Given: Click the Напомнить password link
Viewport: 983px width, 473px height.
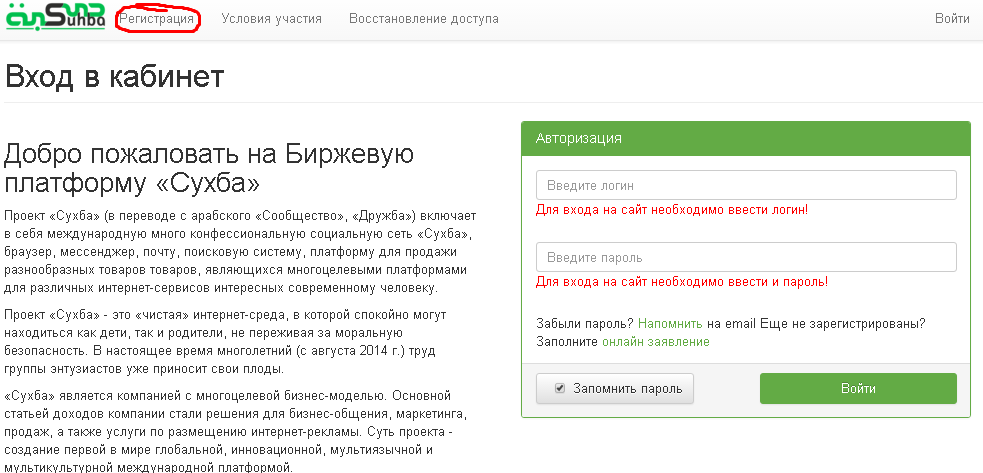Looking at the screenshot, I should click(x=670, y=324).
